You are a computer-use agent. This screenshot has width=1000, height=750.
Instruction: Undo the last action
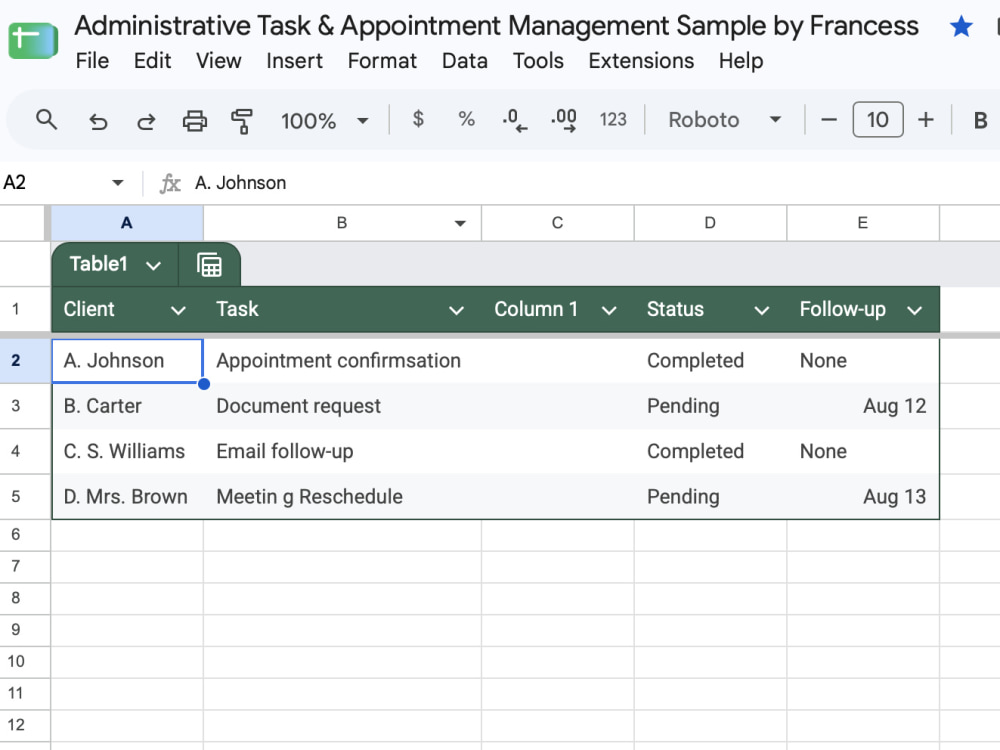point(98,120)
